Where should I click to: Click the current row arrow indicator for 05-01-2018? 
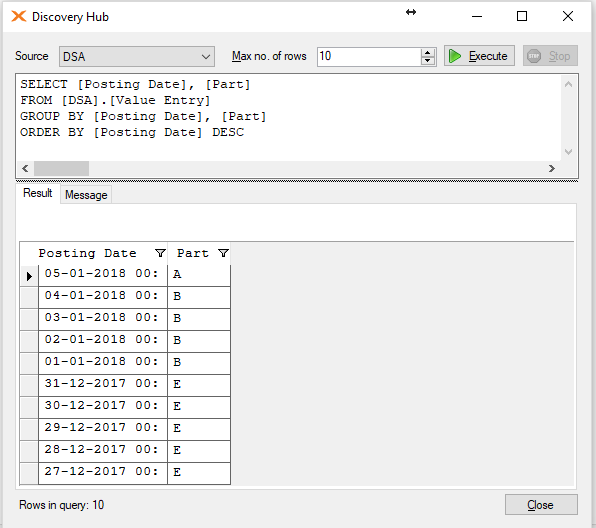(29, 276)
